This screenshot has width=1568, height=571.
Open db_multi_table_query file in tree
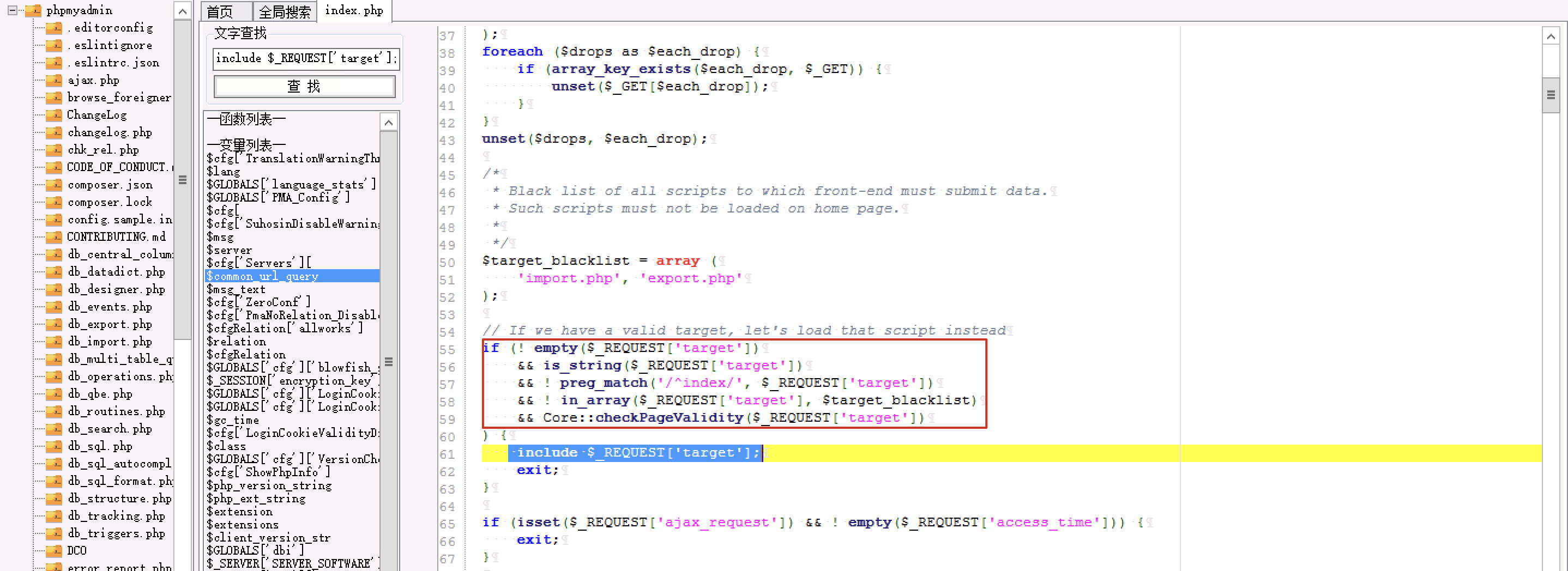point(120,359)
